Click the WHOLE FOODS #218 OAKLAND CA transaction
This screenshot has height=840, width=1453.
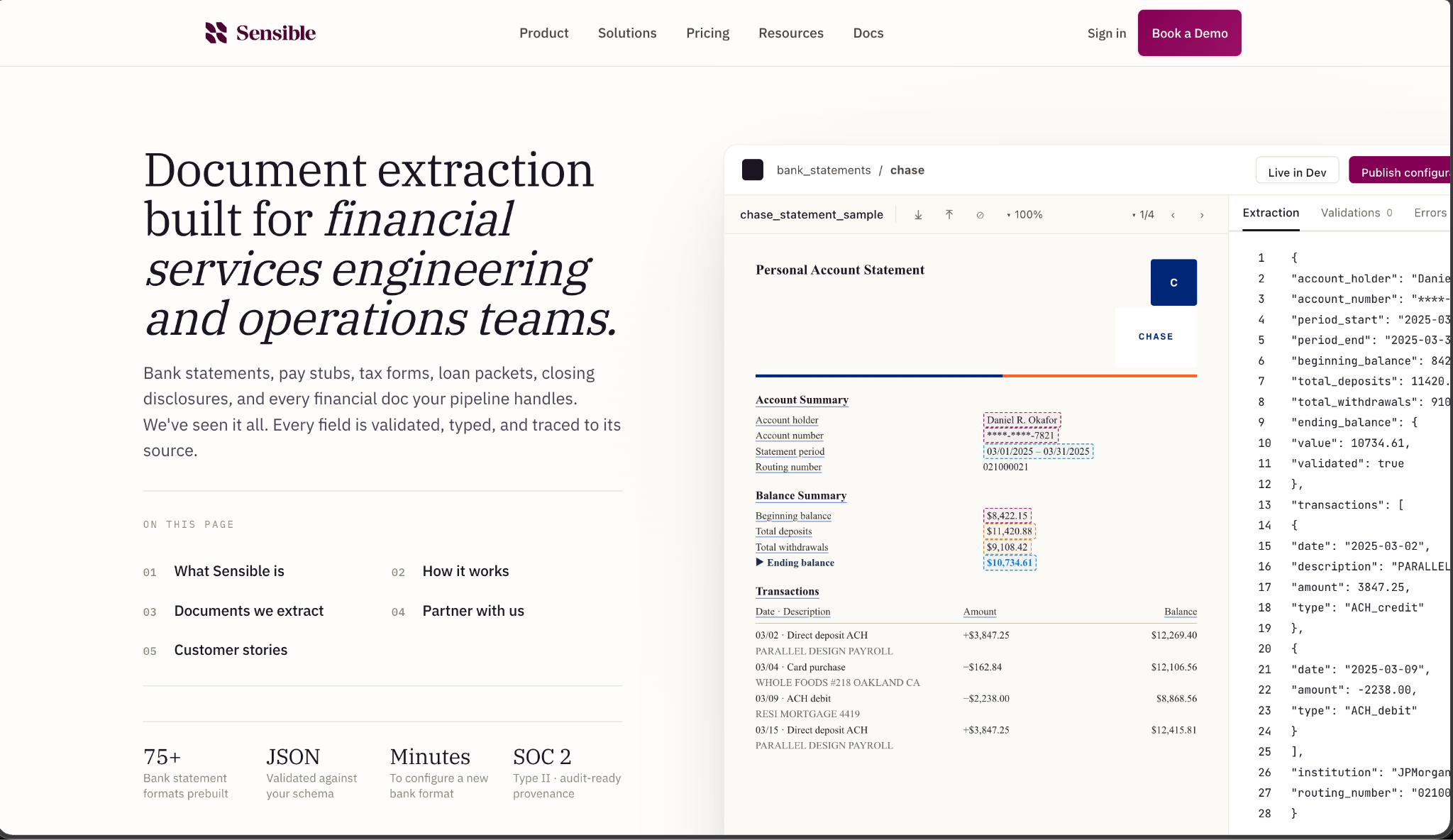837,682
